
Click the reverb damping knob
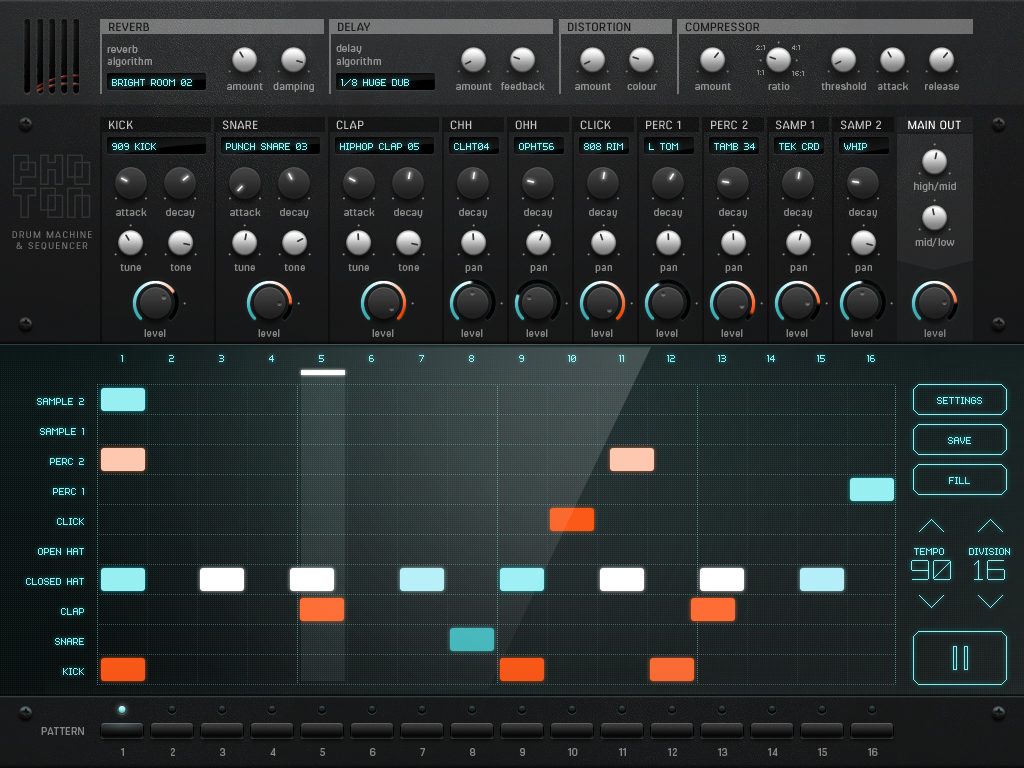[293, 60]
